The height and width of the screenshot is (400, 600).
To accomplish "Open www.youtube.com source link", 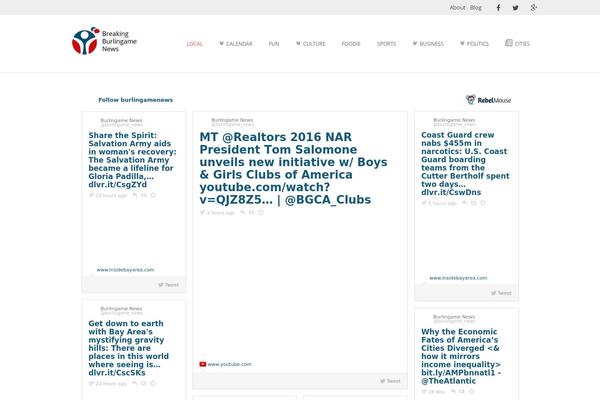I will pos(230,364).
